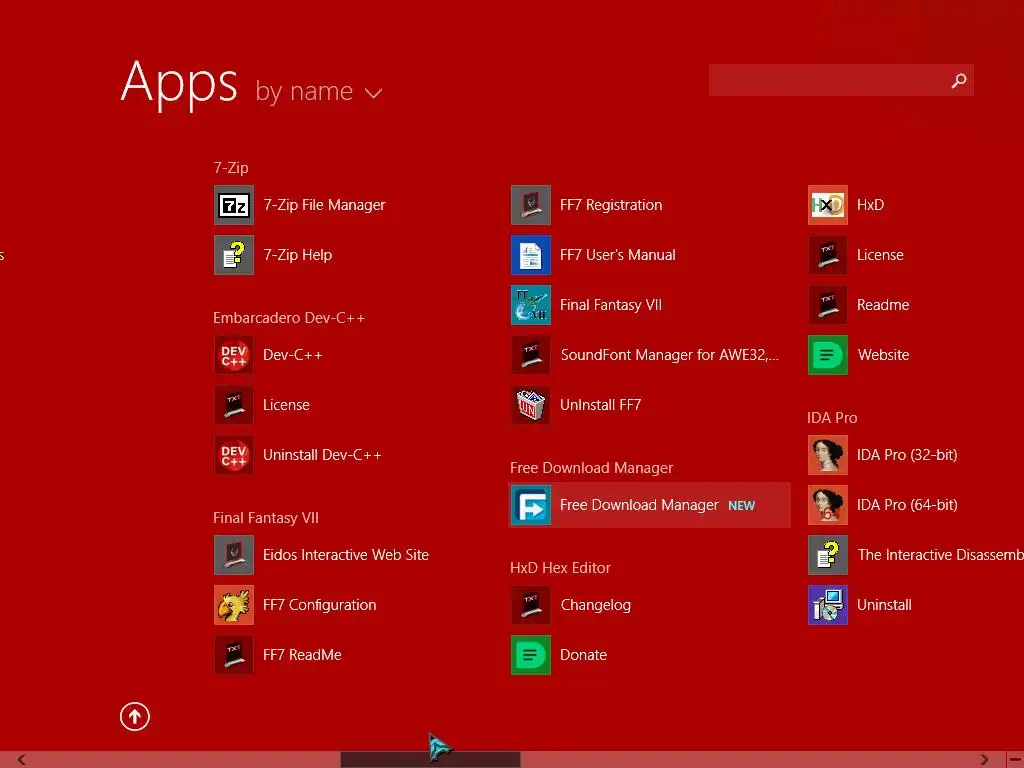
Task: Launch Free Download Manager icon
Action: [x=531, y=505]
